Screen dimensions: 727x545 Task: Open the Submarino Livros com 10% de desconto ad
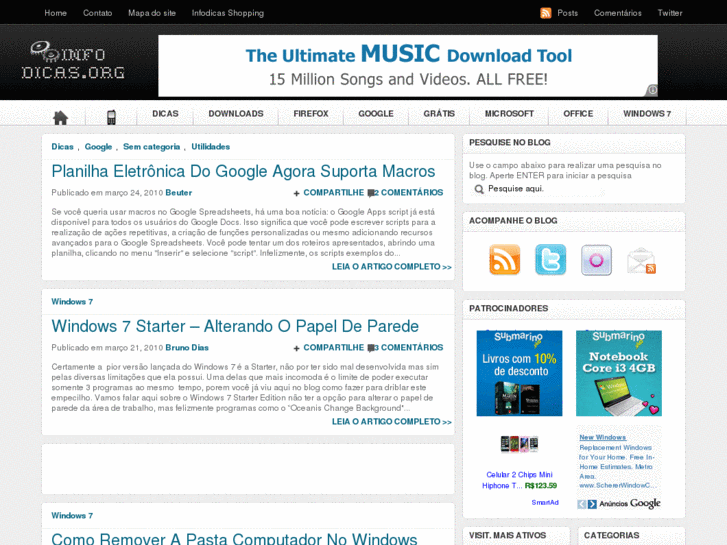click(519, 373)
